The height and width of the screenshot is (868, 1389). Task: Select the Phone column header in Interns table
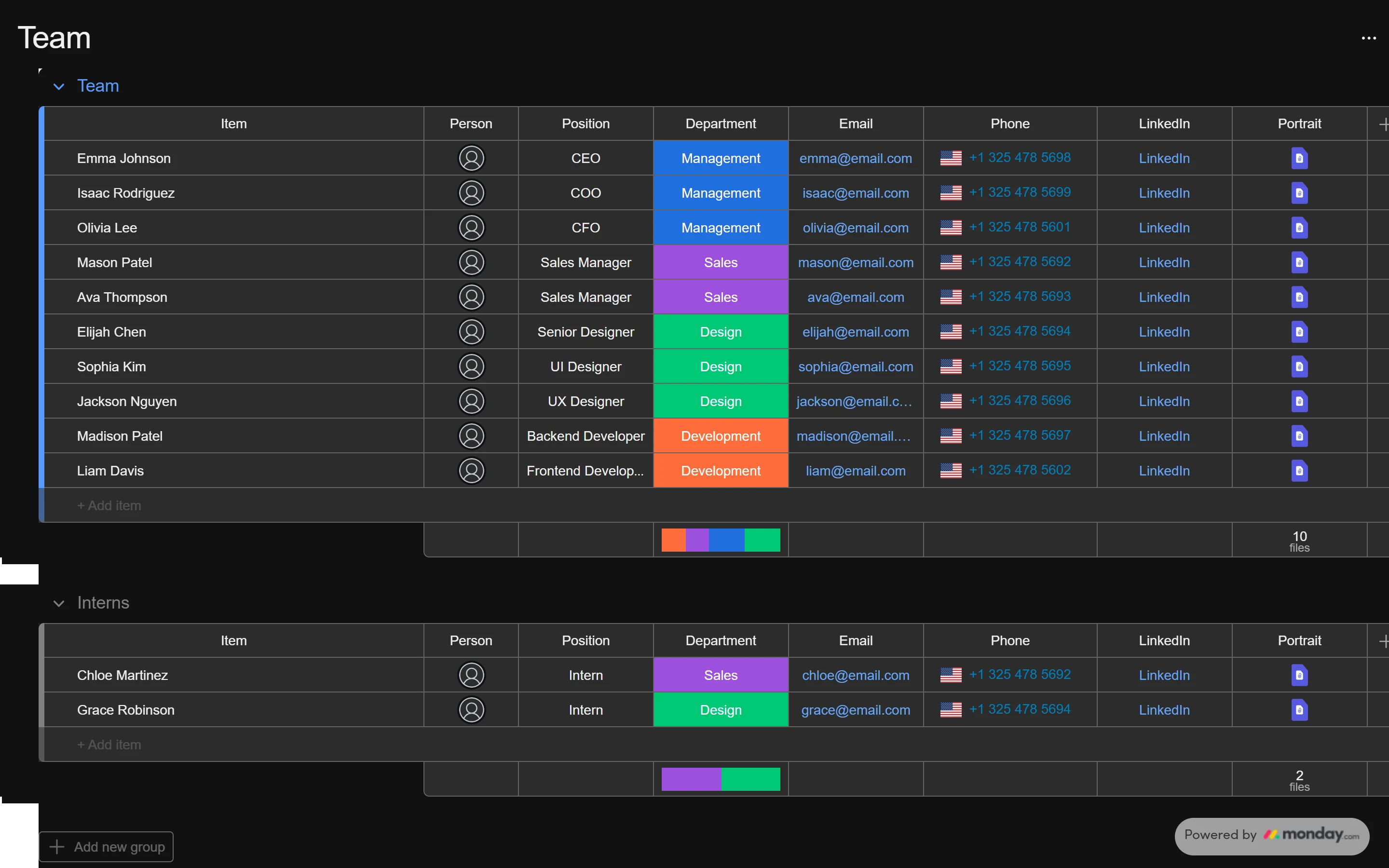click(1009, 641)
